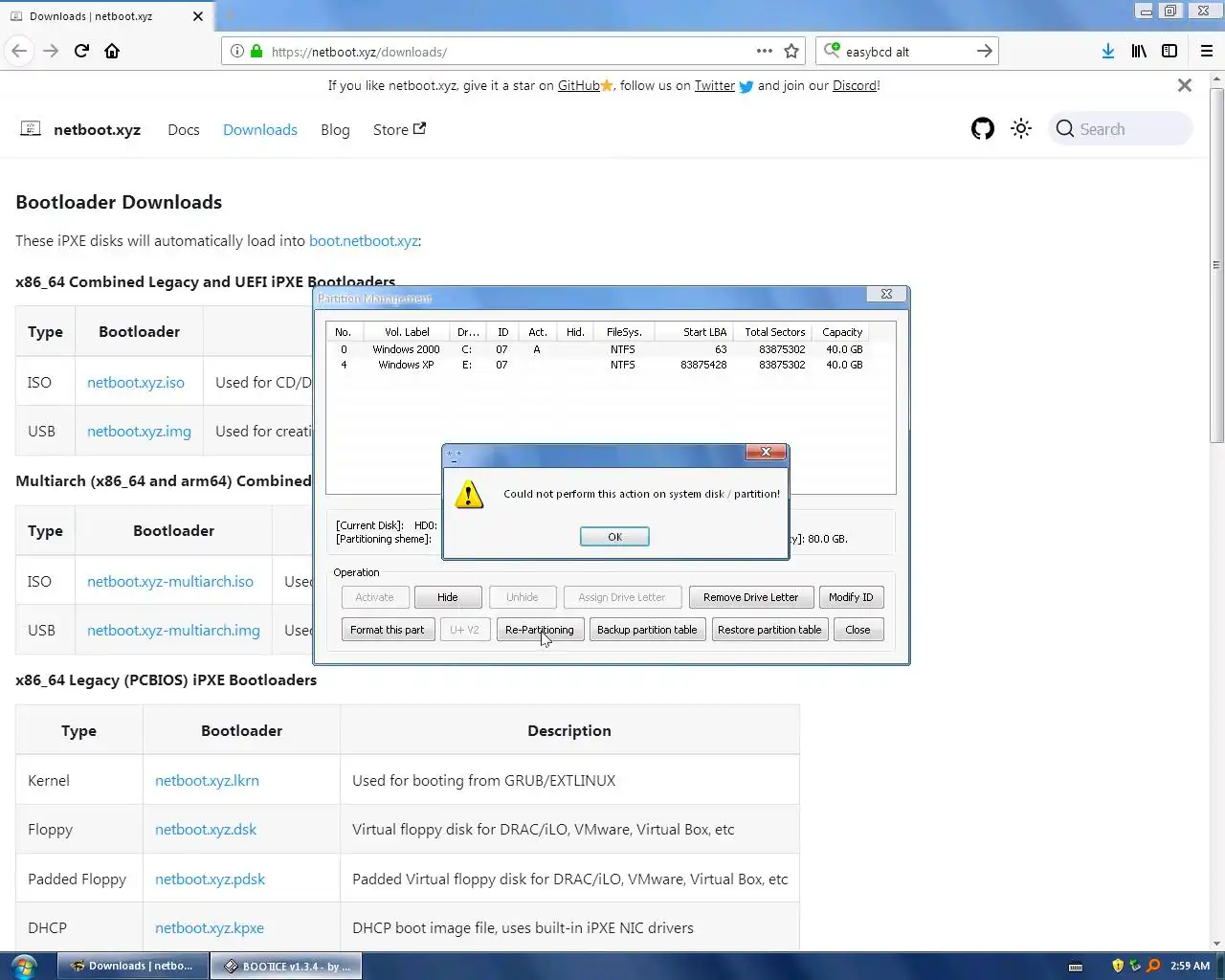The width and height of the screenshot is (1225, 980).
Task: Toggle the sidebar view icon
Action: [1169, 51]
